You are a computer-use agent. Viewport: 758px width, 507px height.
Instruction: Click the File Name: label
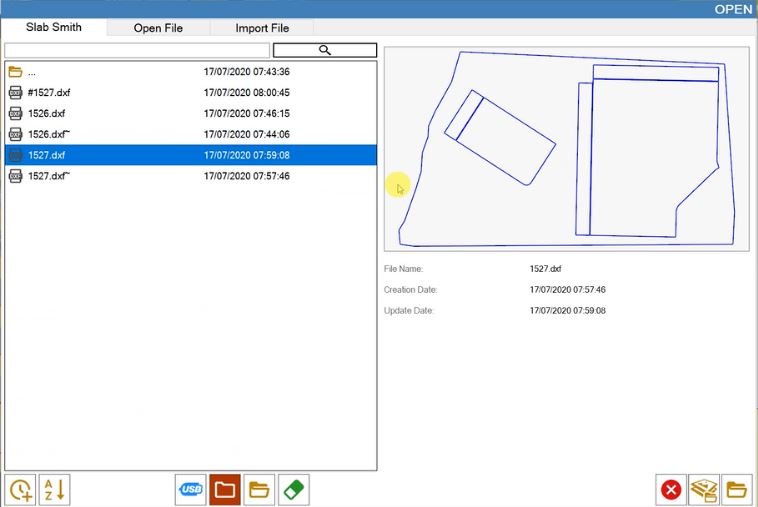[403, 269]
